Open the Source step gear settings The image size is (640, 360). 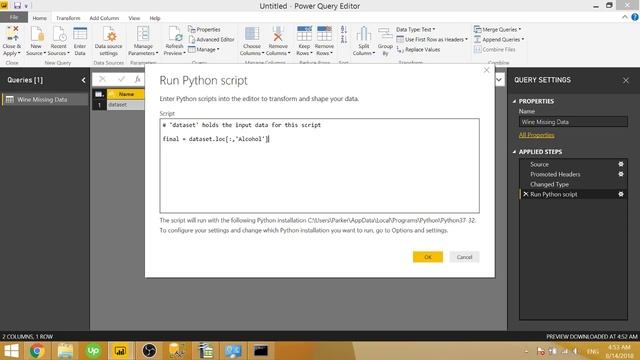[621, 164]
